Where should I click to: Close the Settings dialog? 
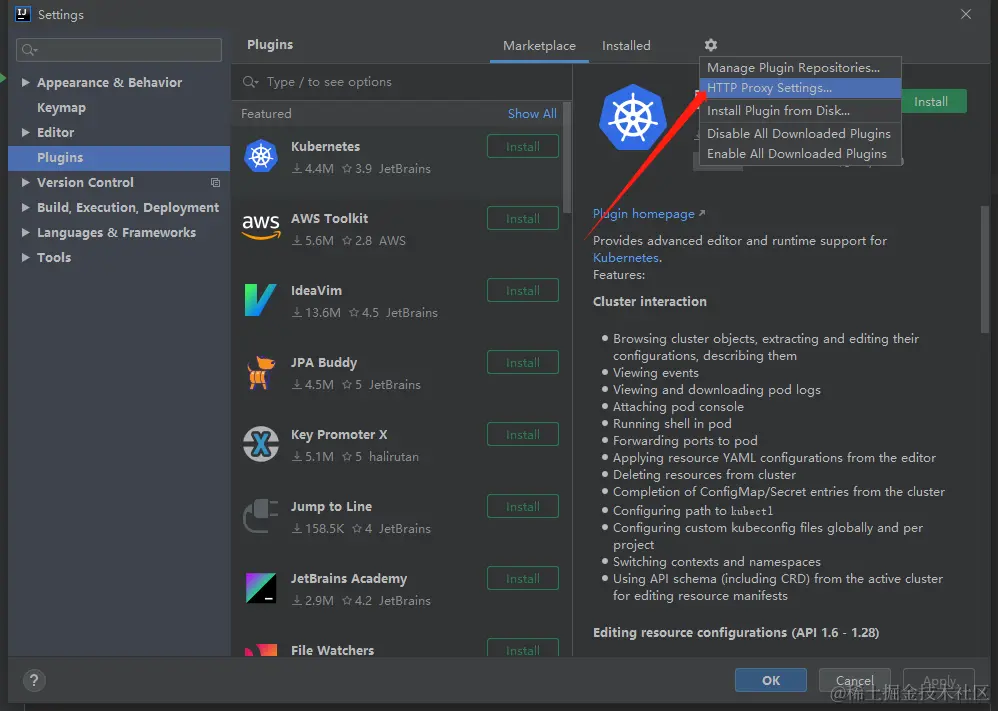click(966, 14)
